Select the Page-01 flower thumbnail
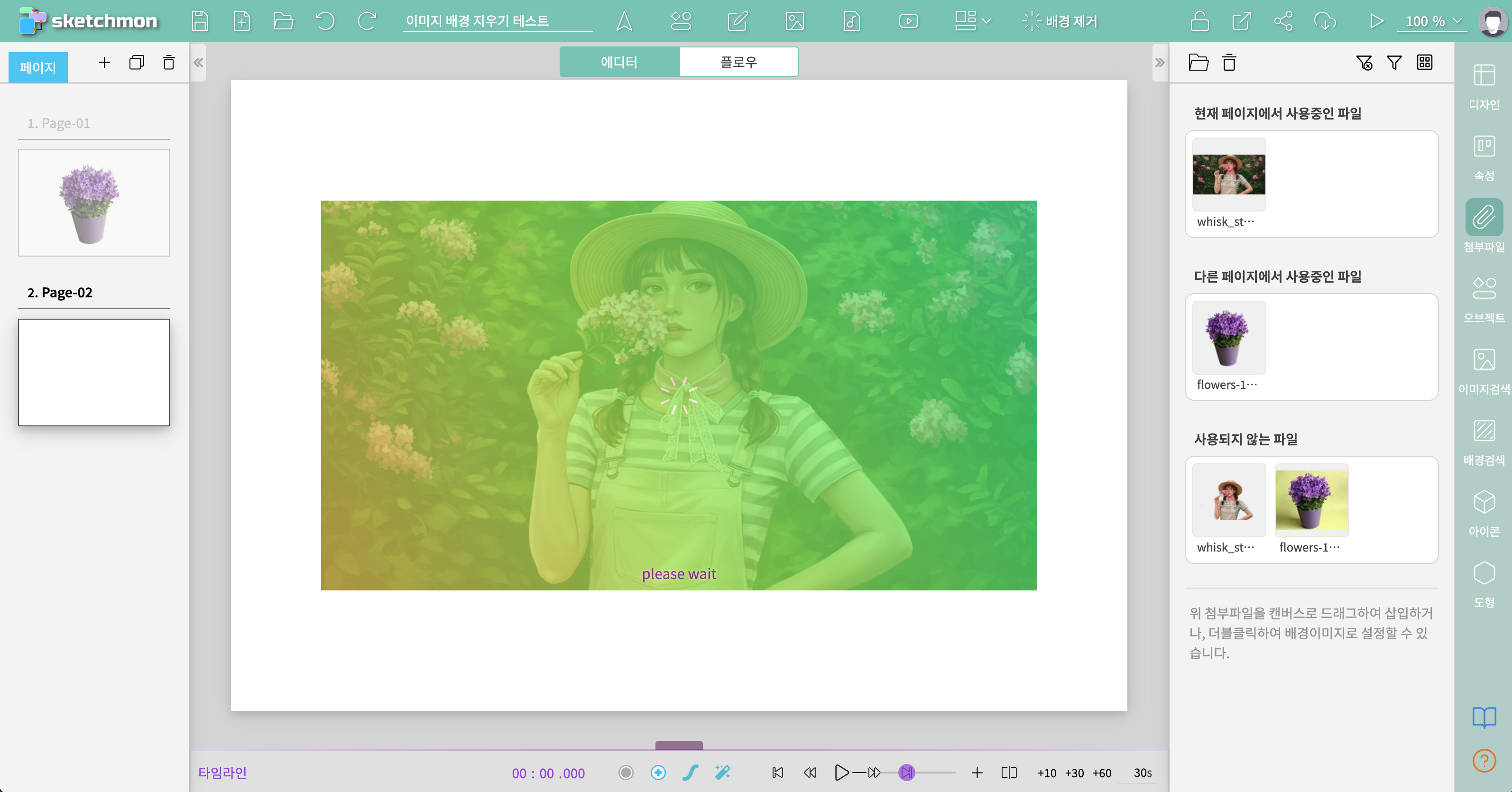Screen dimensions: 1512x792 [x=94, y=203]
